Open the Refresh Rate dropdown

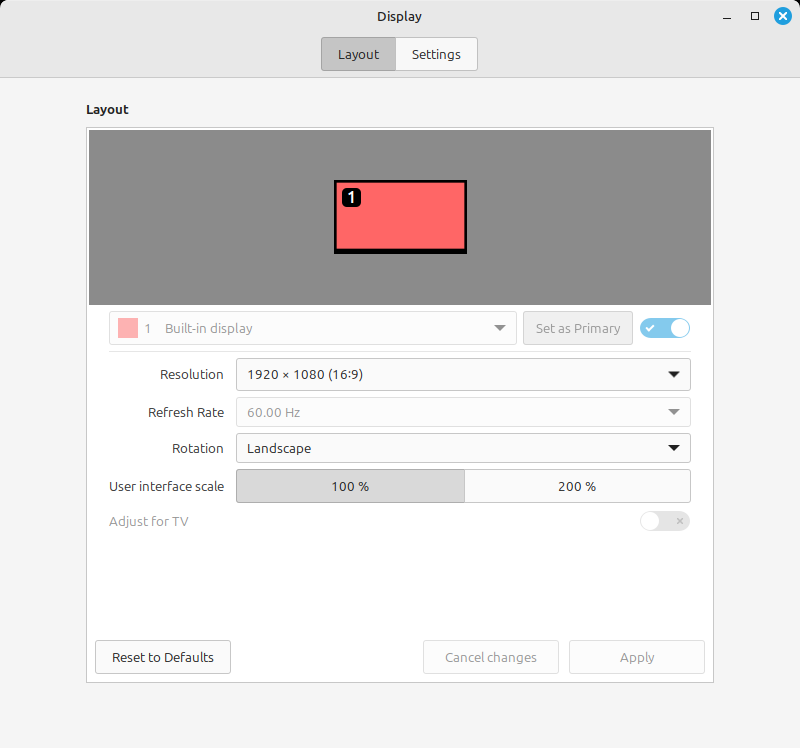[x=463, y=412]
